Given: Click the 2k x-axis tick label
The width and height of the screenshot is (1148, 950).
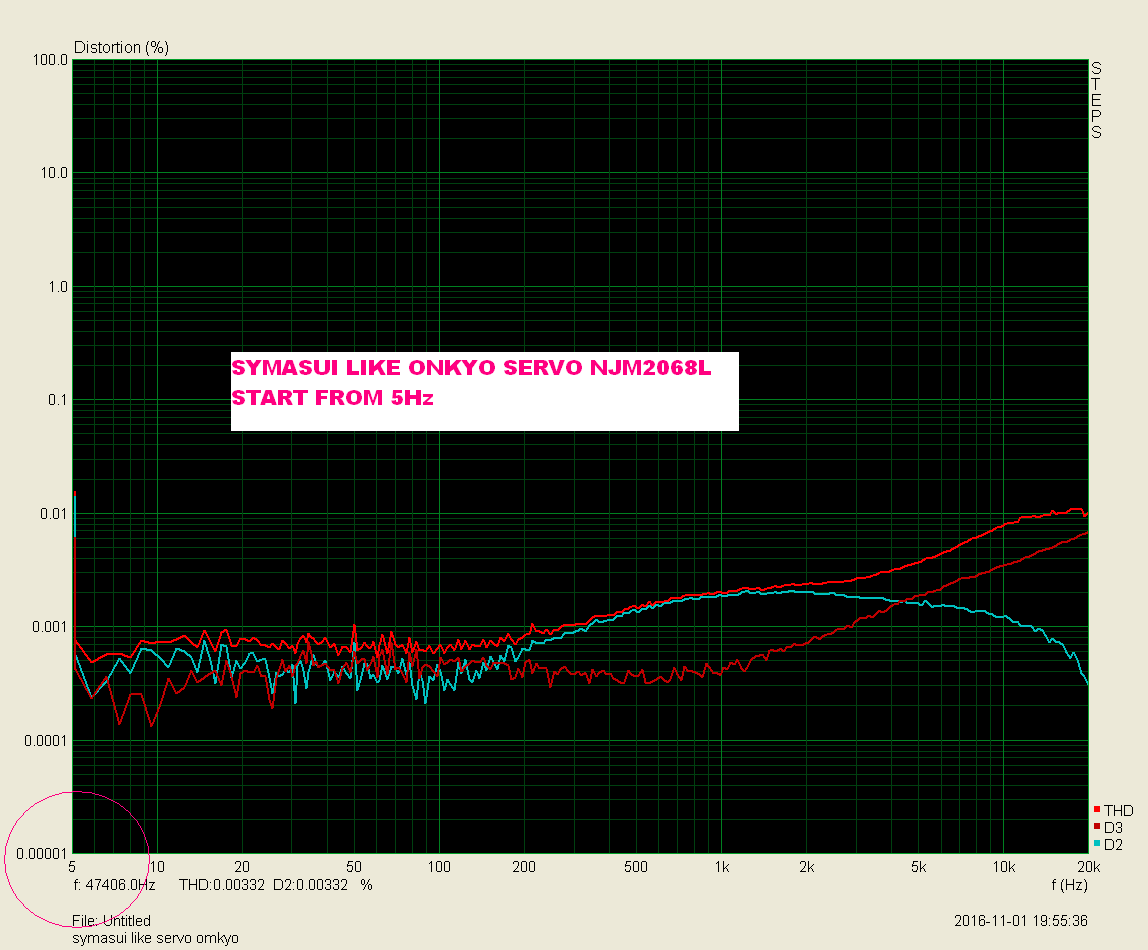Looking at the screenshot, I should click(807, 867).
